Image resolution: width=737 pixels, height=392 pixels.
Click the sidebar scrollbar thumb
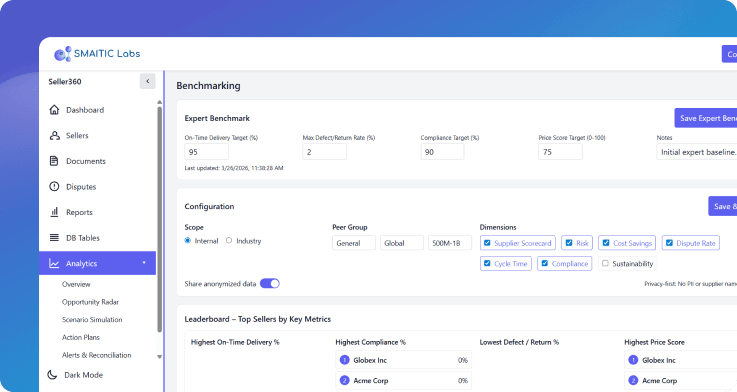[x=159, y=219]
